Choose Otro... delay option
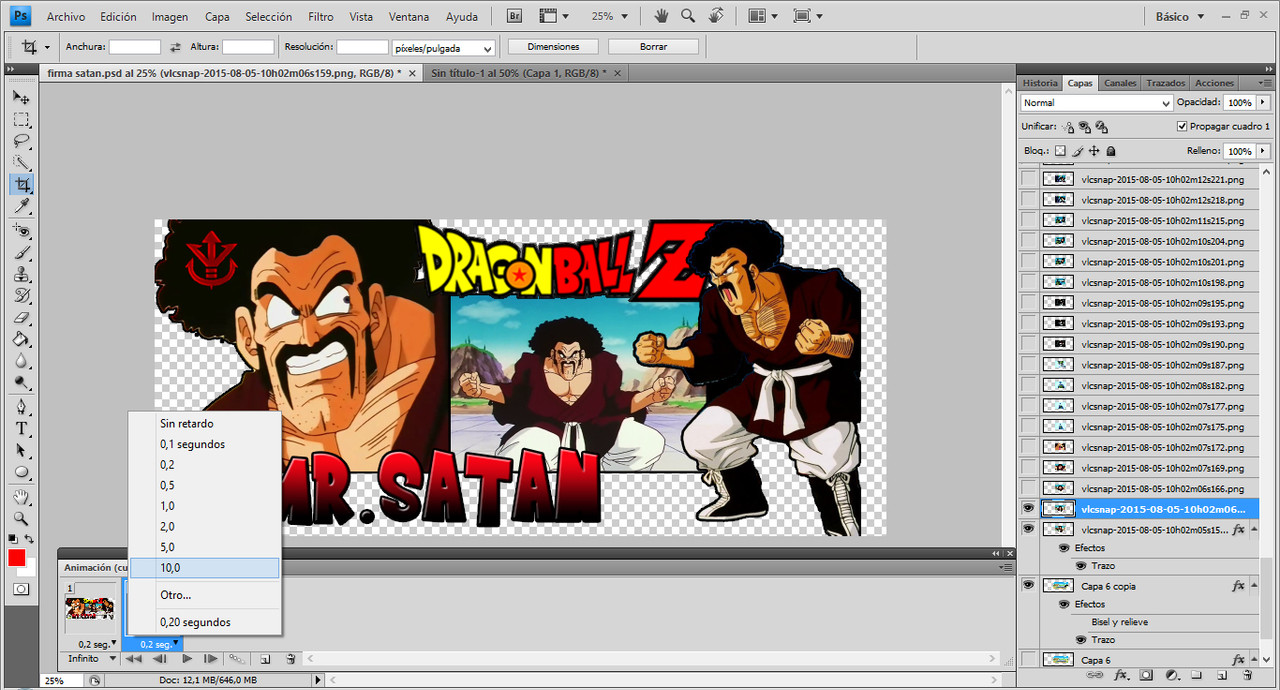Image resolution: width=1280 pixels, height=690 pixels. [205, 595]
